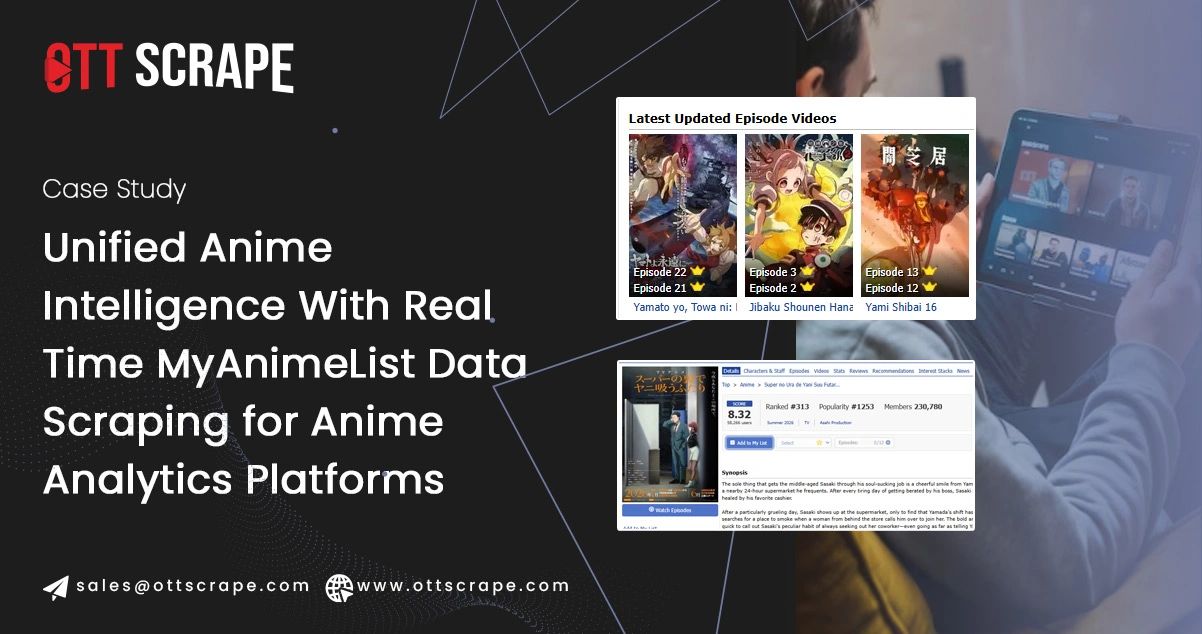
Task: Open the Yamato yo, Towa ni poster thumbnail
Action: click(683, 215)
